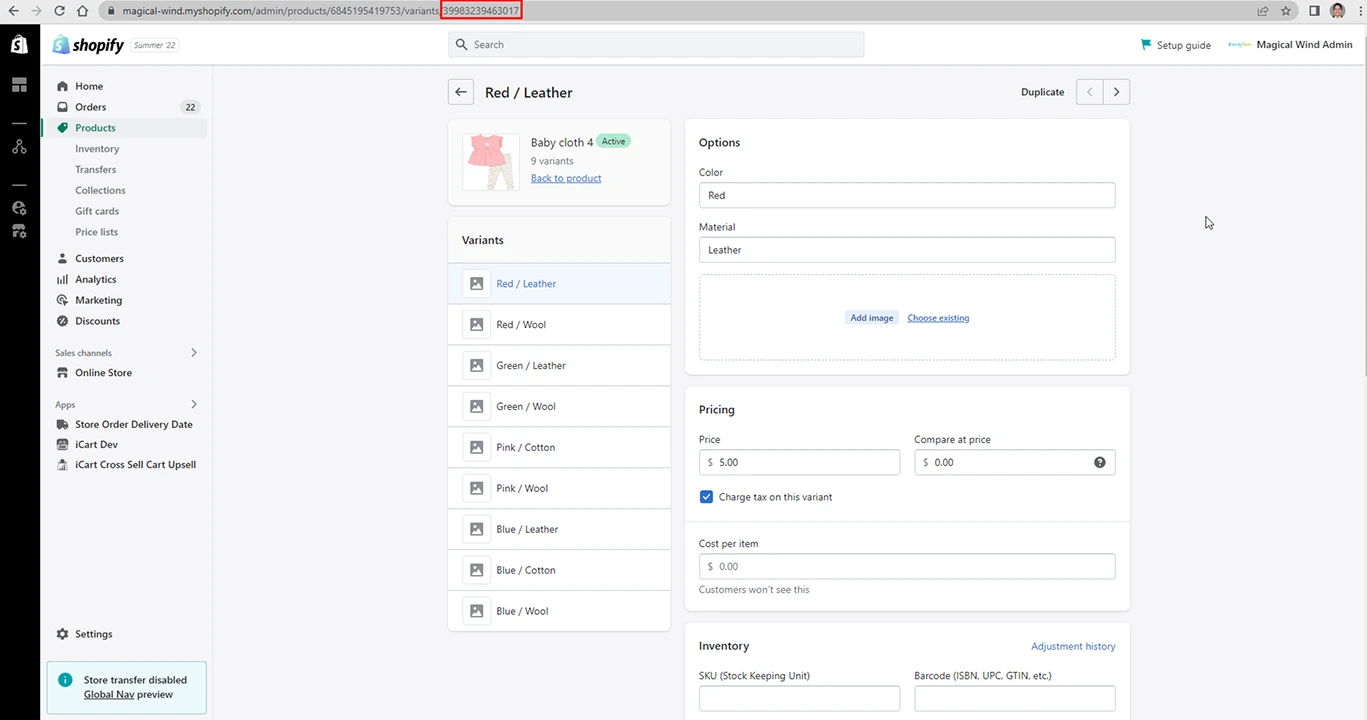This screenshot has width=1367, height=720.
Task: Open the Adjustment history link
Action: 1073,647
